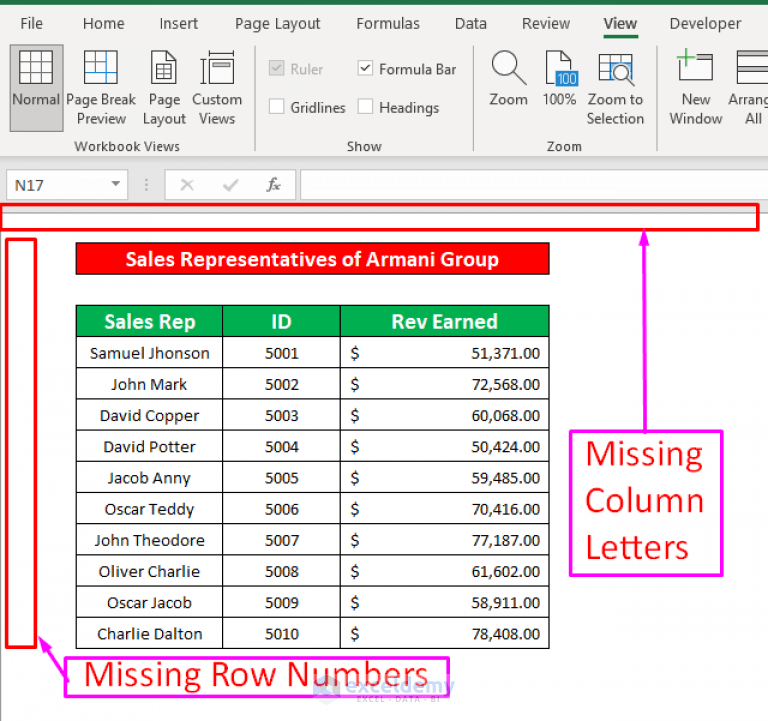Select the ID cell 5001
The image size is (768, 721).
[x=281, y=353]
